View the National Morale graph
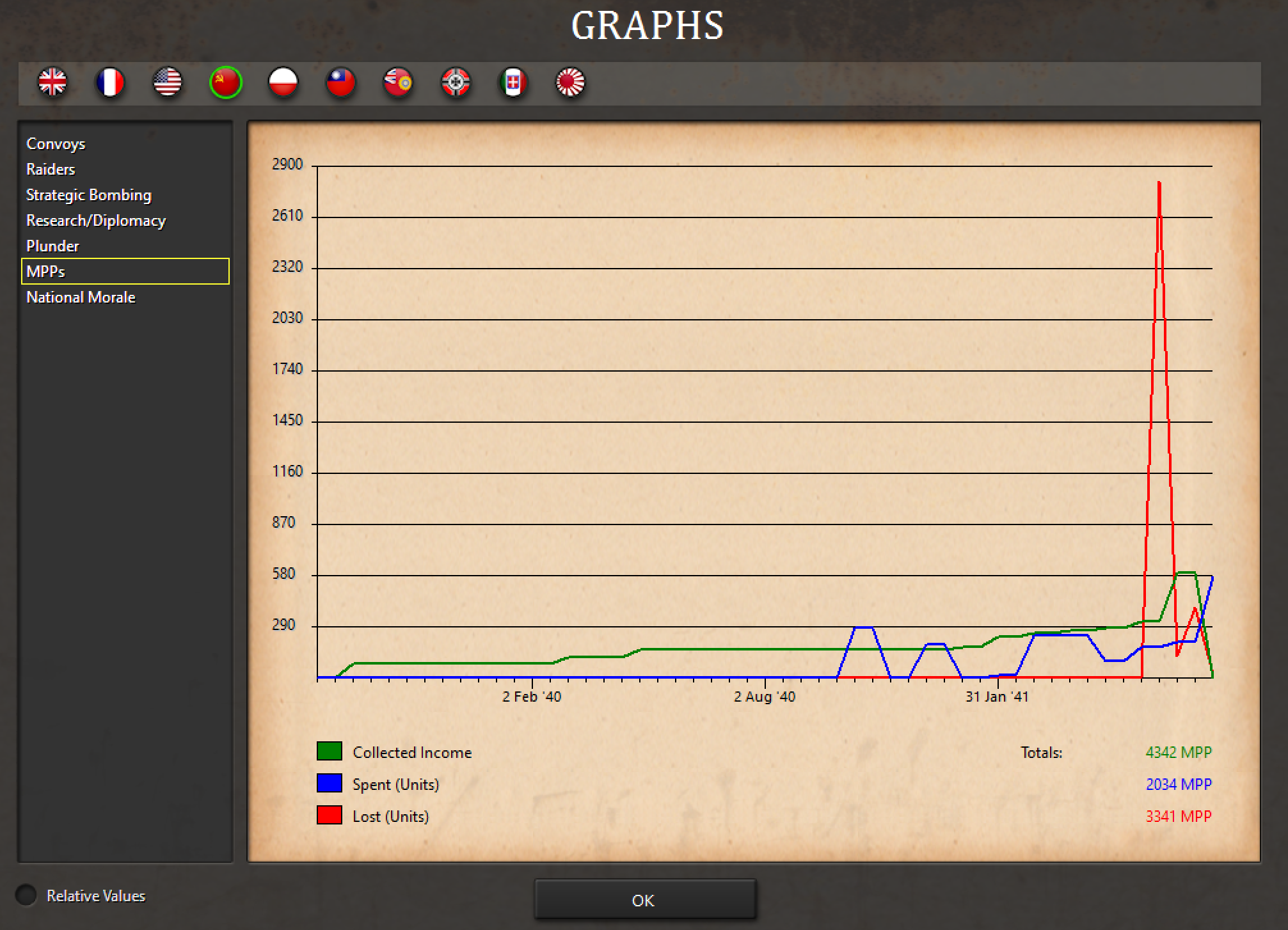This screenshot has height=930, width=1288. (x=125, y=297)
